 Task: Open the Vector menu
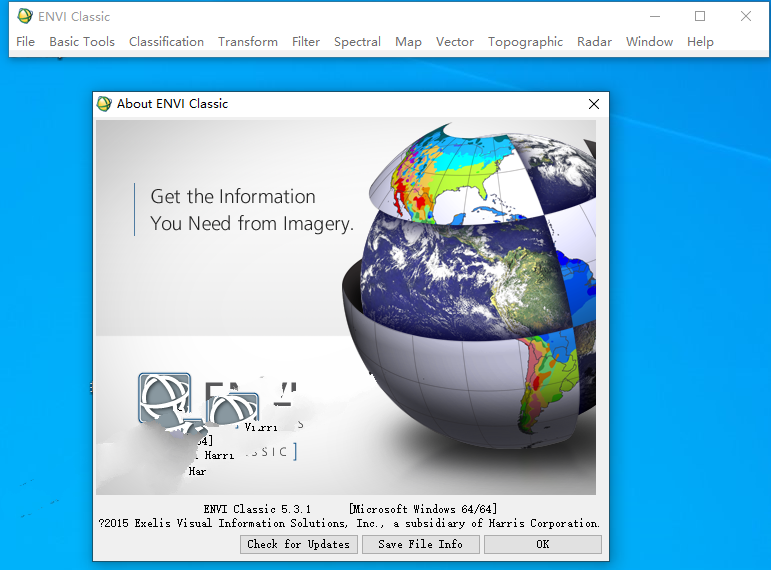click(x=455, y=42)
